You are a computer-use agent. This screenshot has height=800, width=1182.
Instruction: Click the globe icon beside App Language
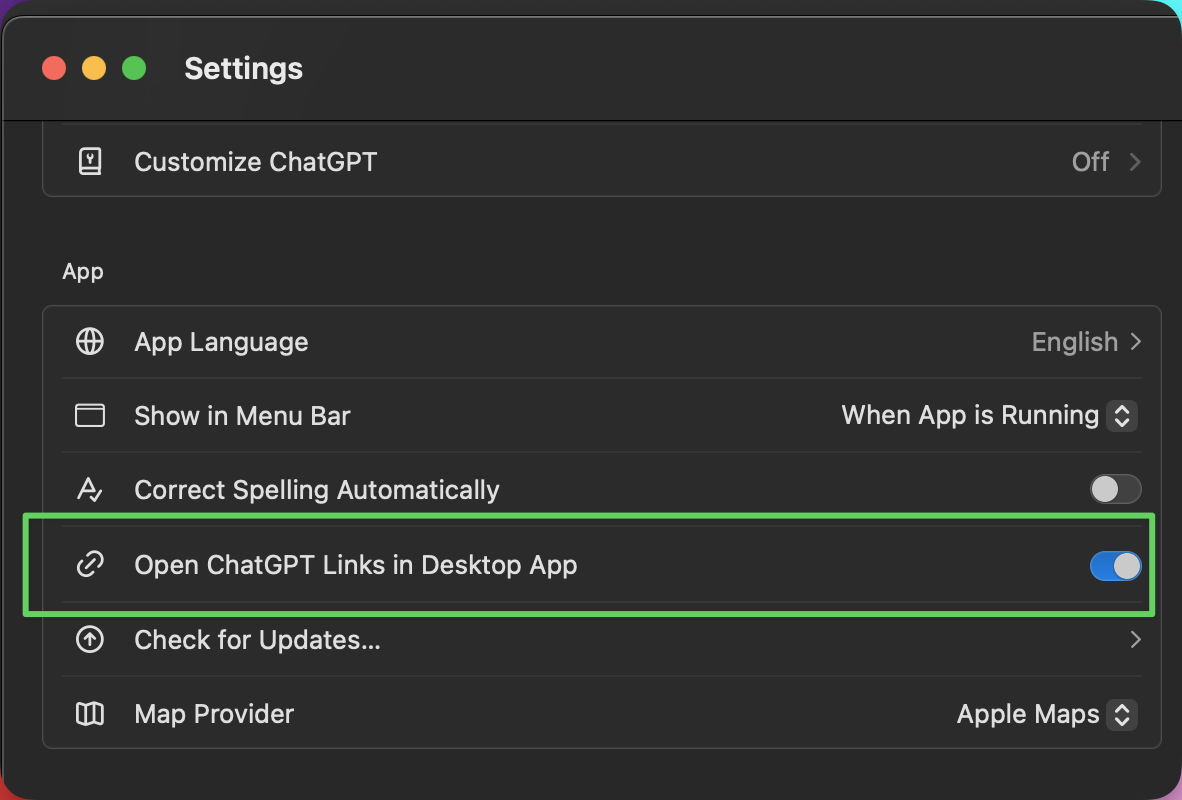point(90,342)
